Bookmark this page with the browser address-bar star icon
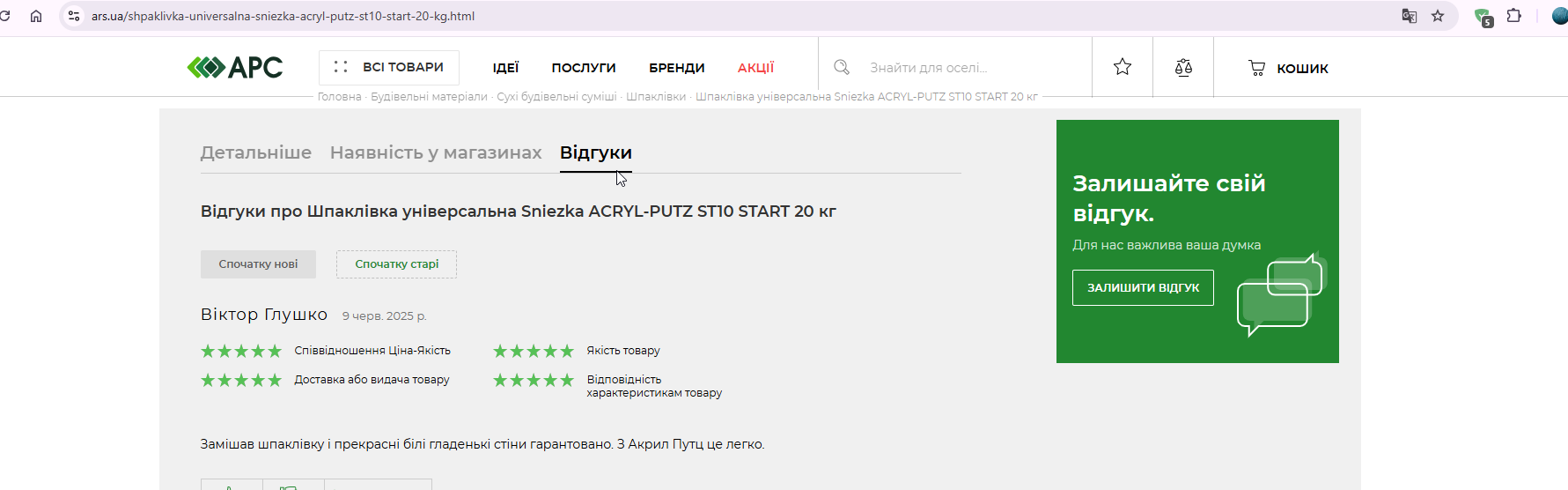This screenshot has width=1568, height=490. tap(1438, 16)
